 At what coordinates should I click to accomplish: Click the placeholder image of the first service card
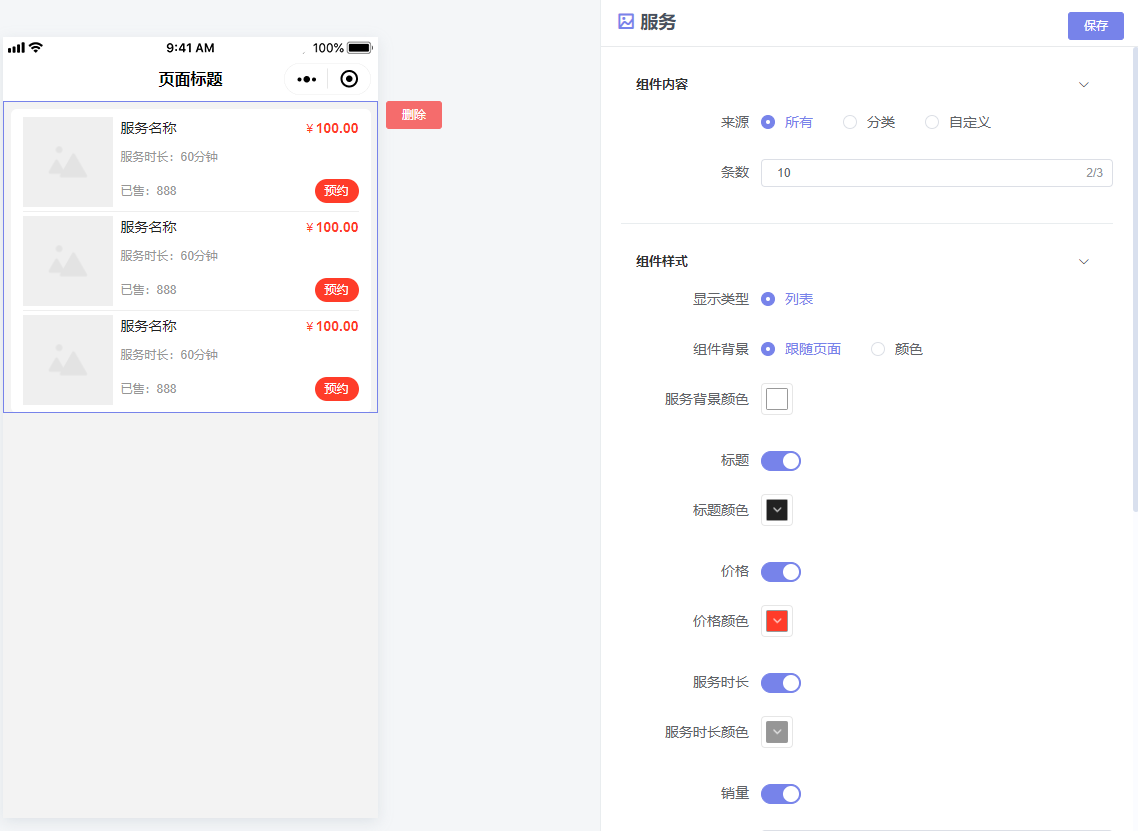click(68, 162)
